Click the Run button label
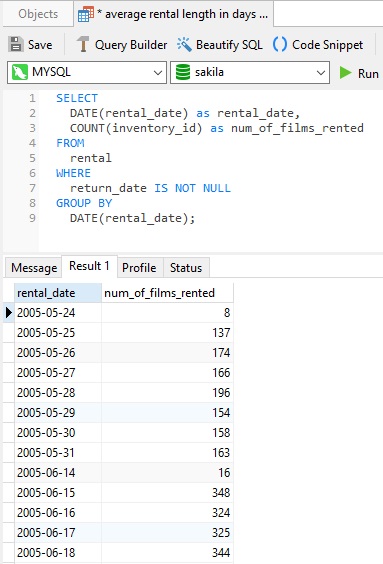 tap(368, 74)
